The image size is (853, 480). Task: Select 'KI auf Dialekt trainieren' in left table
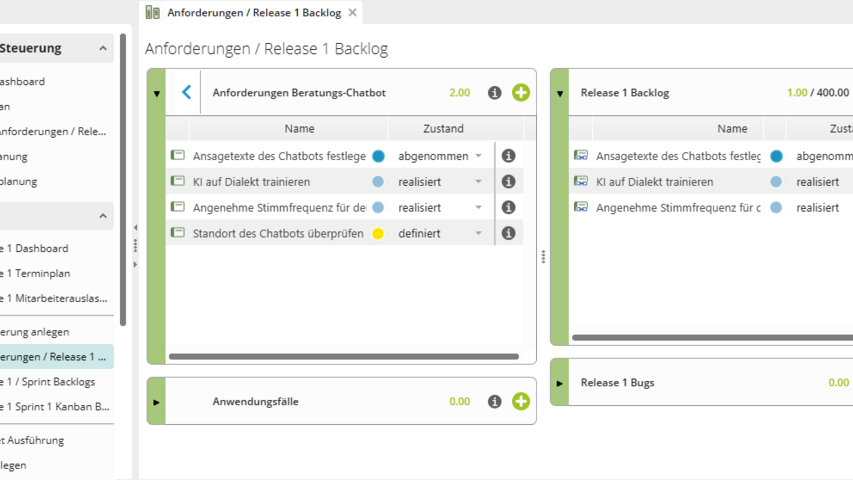(x=251, y=182)
